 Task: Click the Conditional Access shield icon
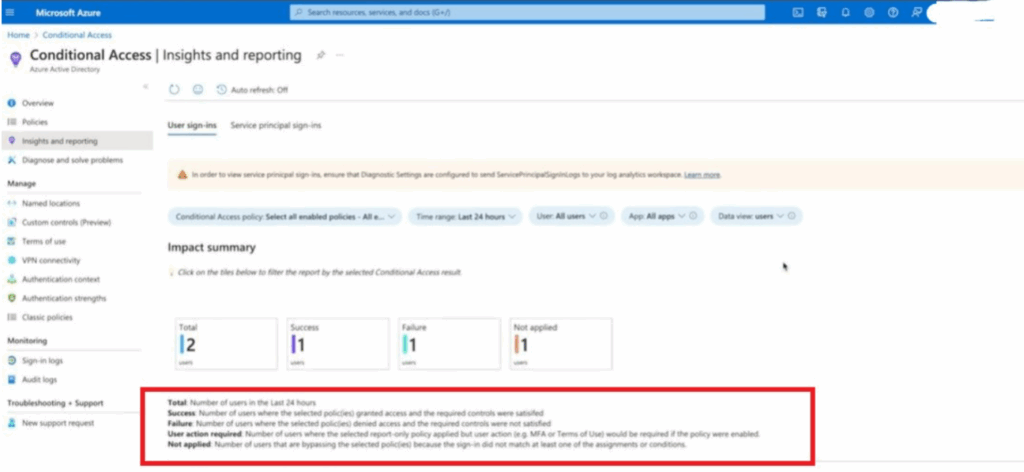coord(16,59)
